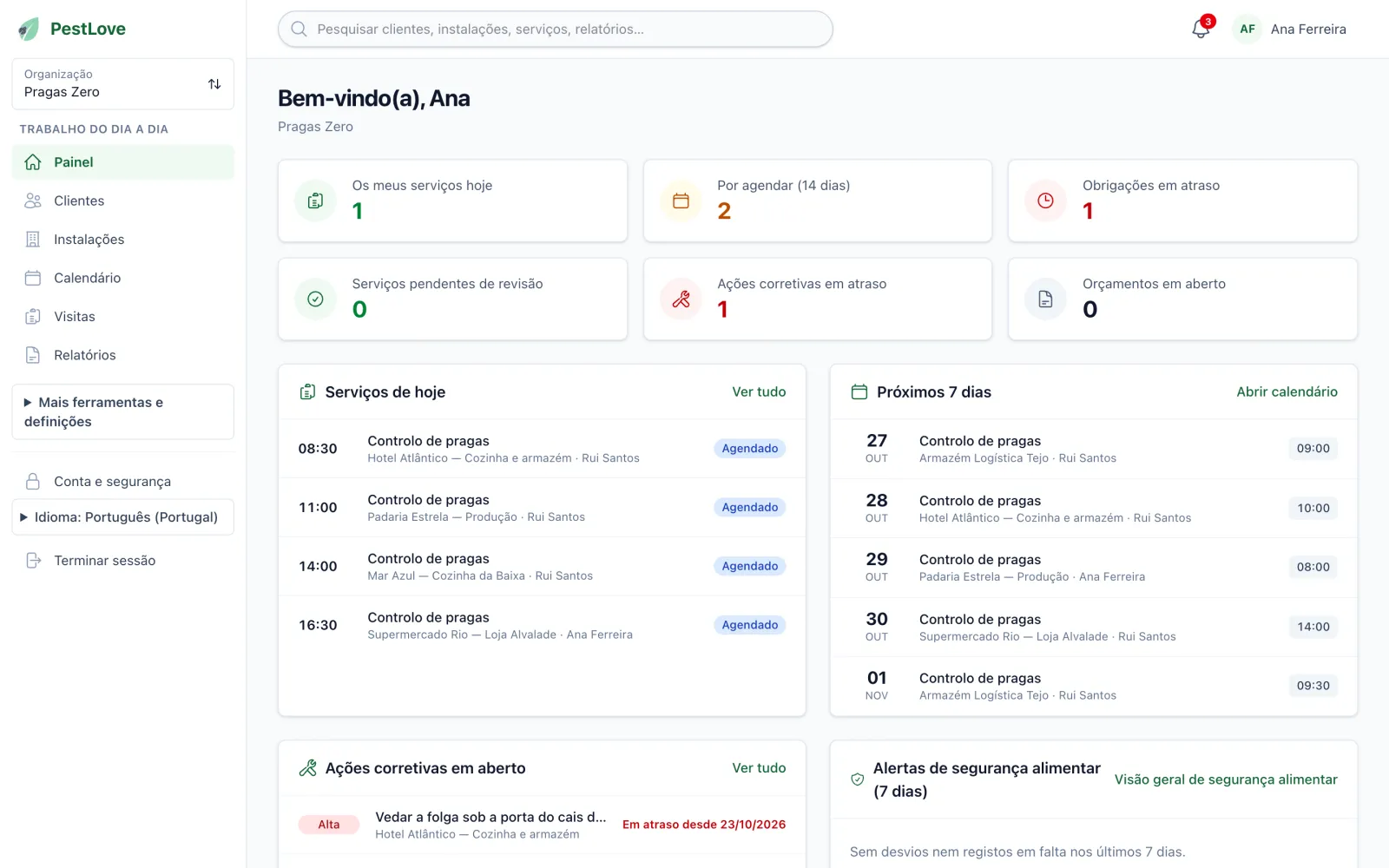Click the clock icon in Obrigações em atraso

1046,201
